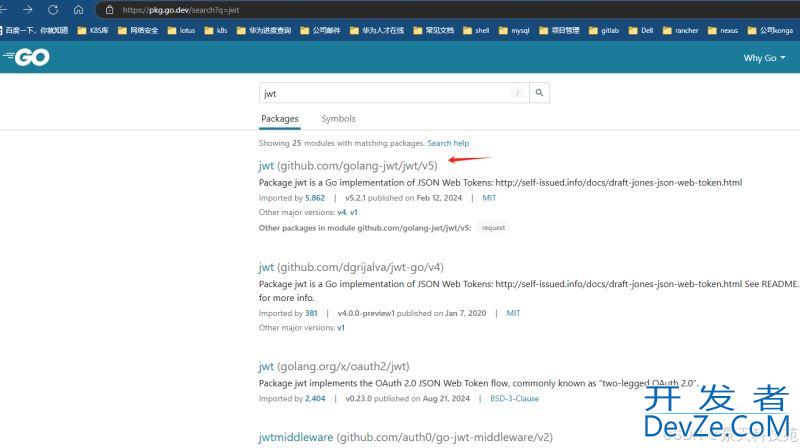Open the gitlab bookmark folder
This screenshot has height=448, width=800.
coord(604,31)
